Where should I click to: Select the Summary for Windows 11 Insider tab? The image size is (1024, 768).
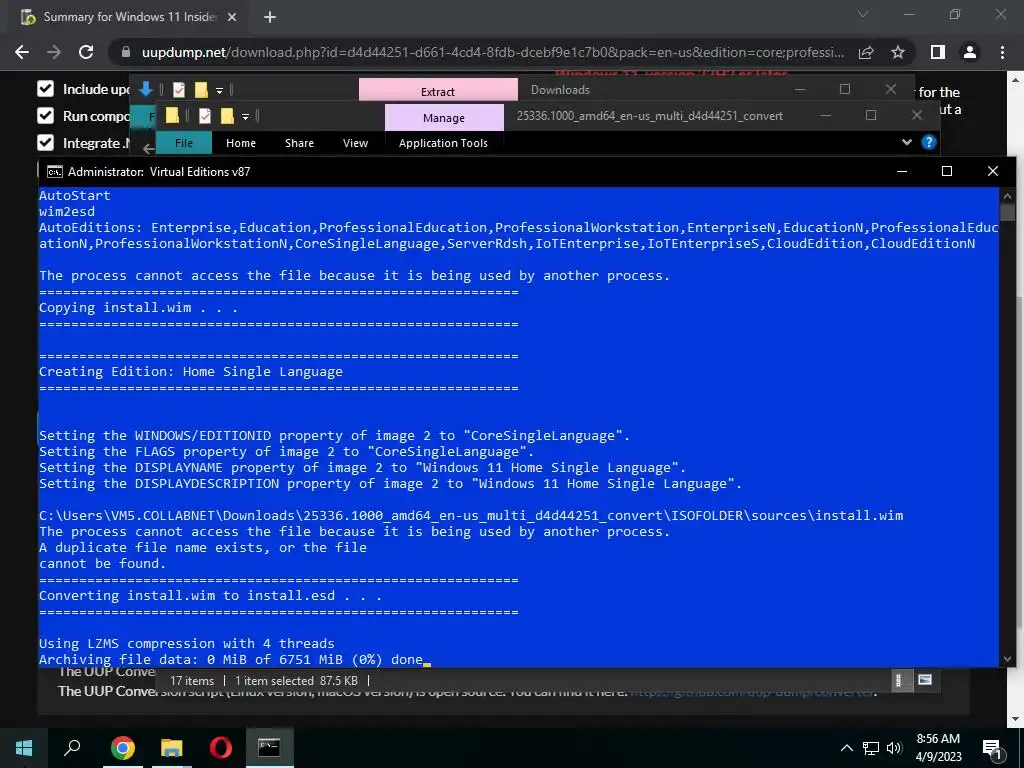tap(129, 17)
